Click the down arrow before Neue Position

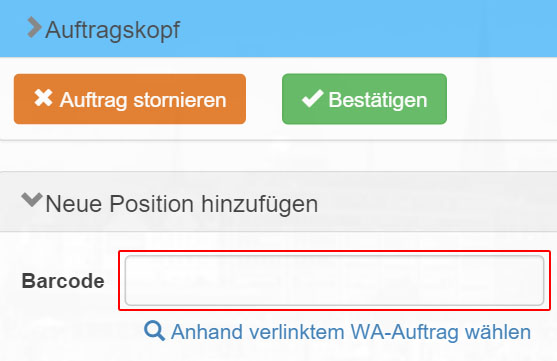click(x=32, y=200)
